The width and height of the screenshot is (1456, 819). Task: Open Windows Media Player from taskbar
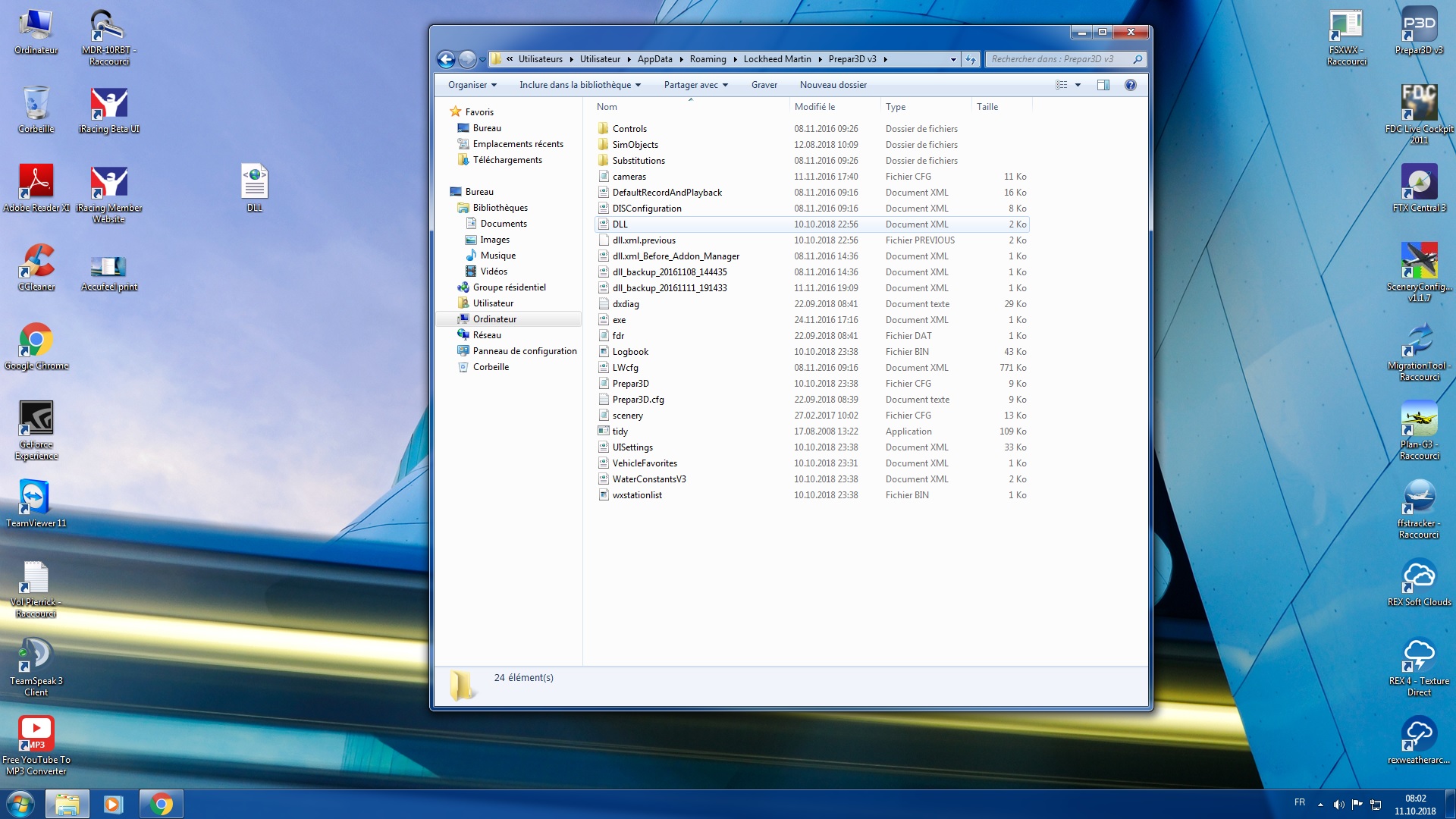pyautogui.click(x=114, y=804)
